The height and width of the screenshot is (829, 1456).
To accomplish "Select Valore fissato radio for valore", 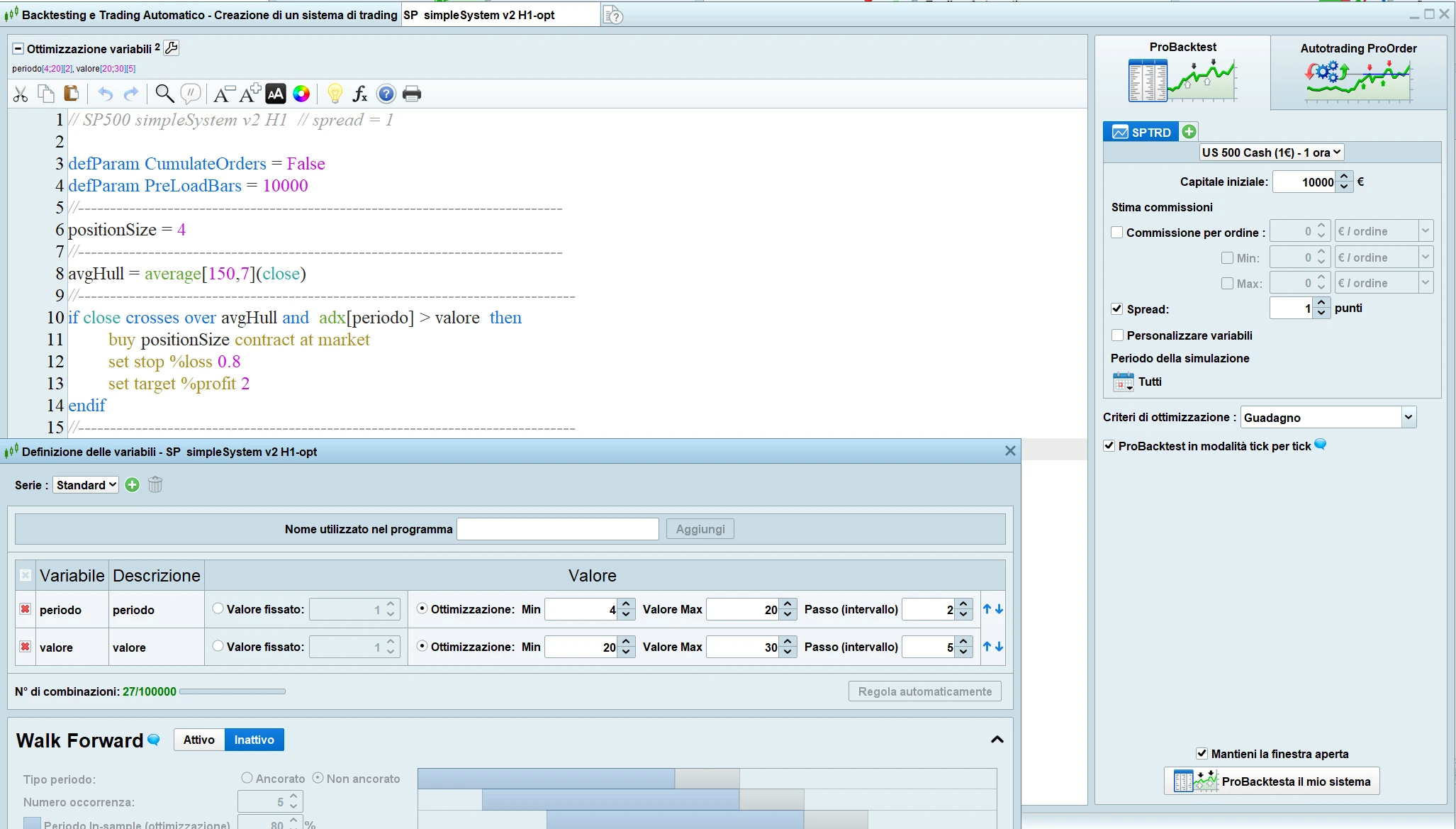I will pyautogui.click(x=218, y=646).
